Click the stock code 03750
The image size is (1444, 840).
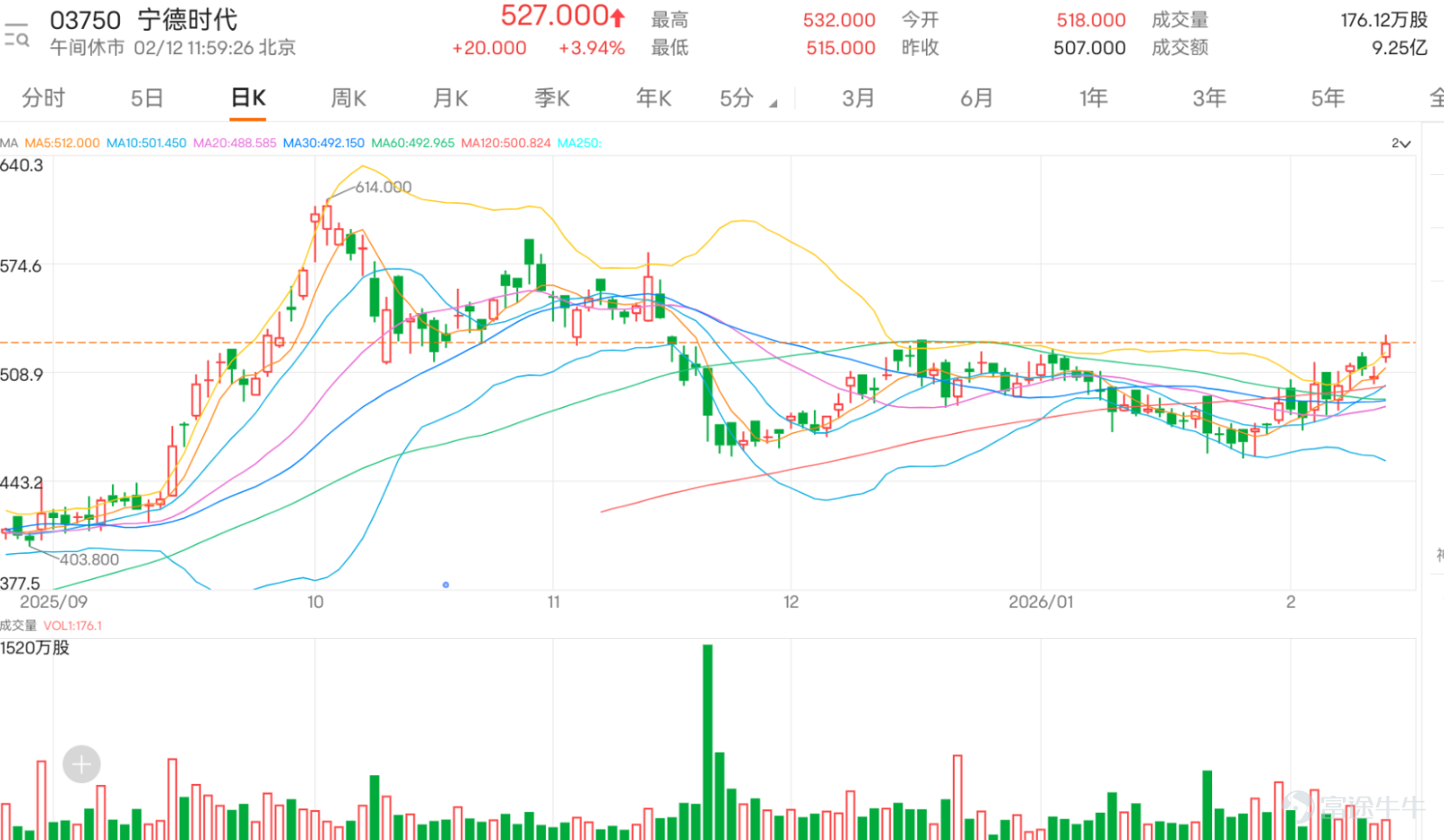point(85,20)
